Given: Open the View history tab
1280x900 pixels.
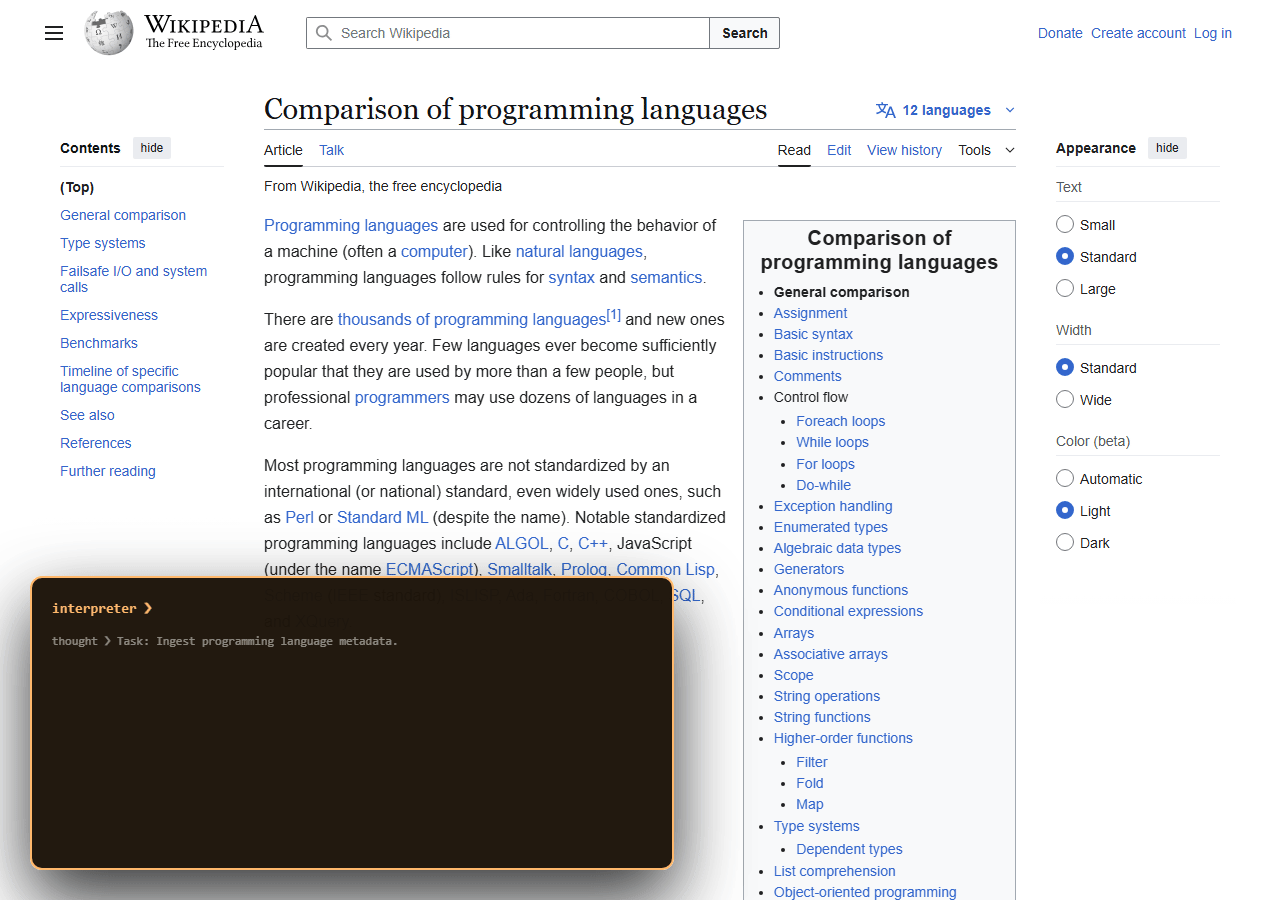Looking at the screenshot, I should (x=904, y=150).
